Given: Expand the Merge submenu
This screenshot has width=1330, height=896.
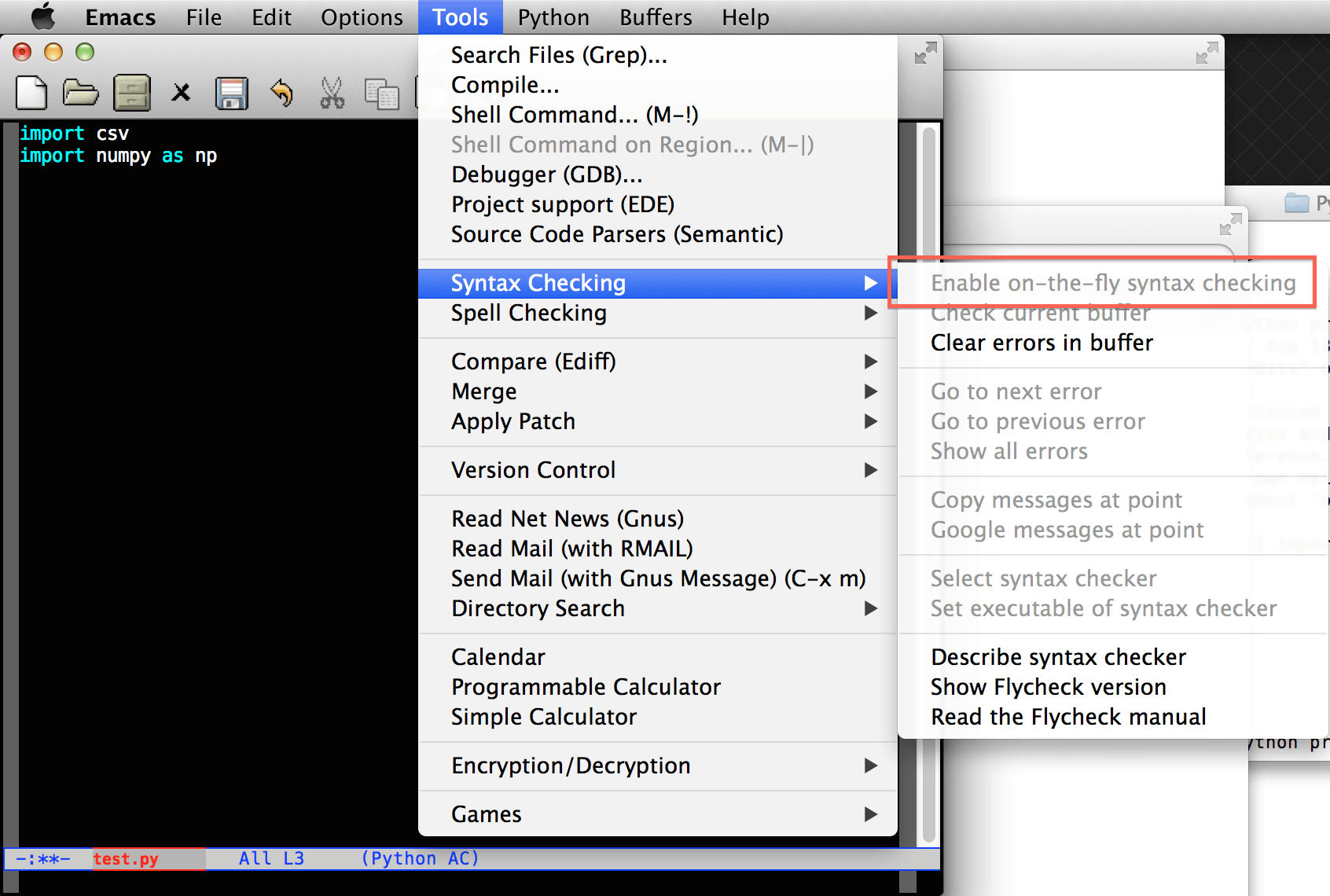Looking at the screenshot, I should click(658, 391).
